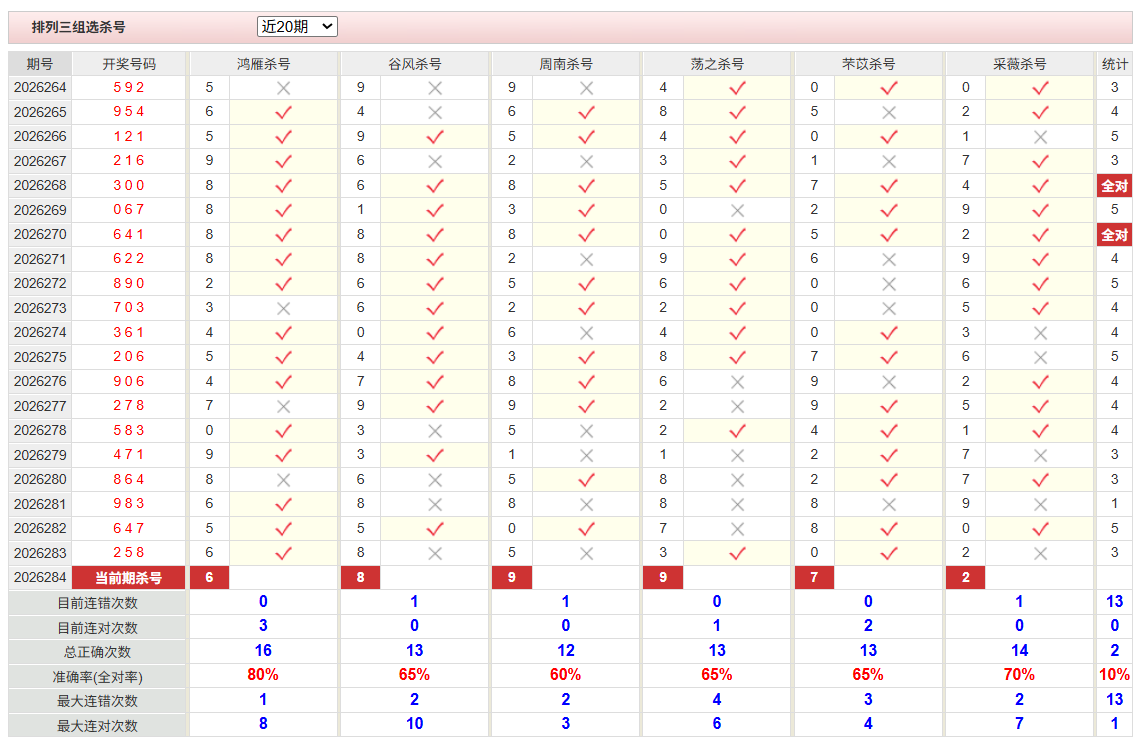Click 采薇 max consecutive correct value 7
This screenshot has width=1140, height=756.
(x=1019, y=723)
